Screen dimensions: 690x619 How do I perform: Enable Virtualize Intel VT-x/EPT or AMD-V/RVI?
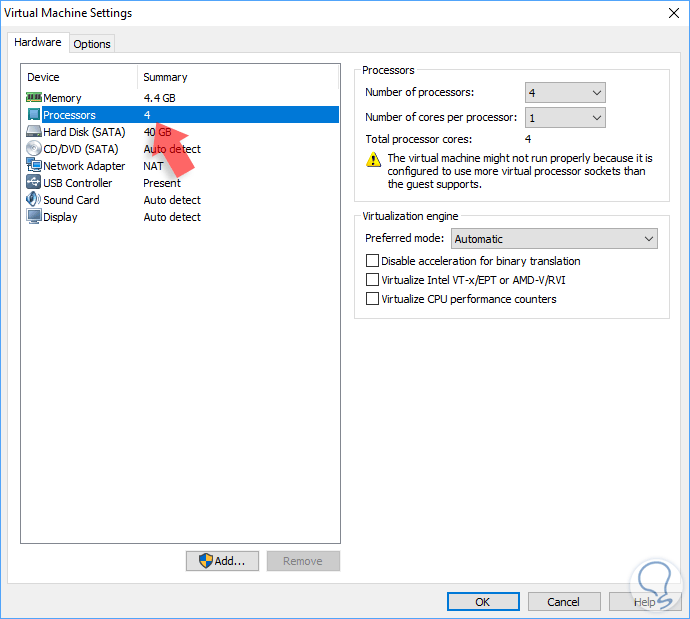point(372,279)
